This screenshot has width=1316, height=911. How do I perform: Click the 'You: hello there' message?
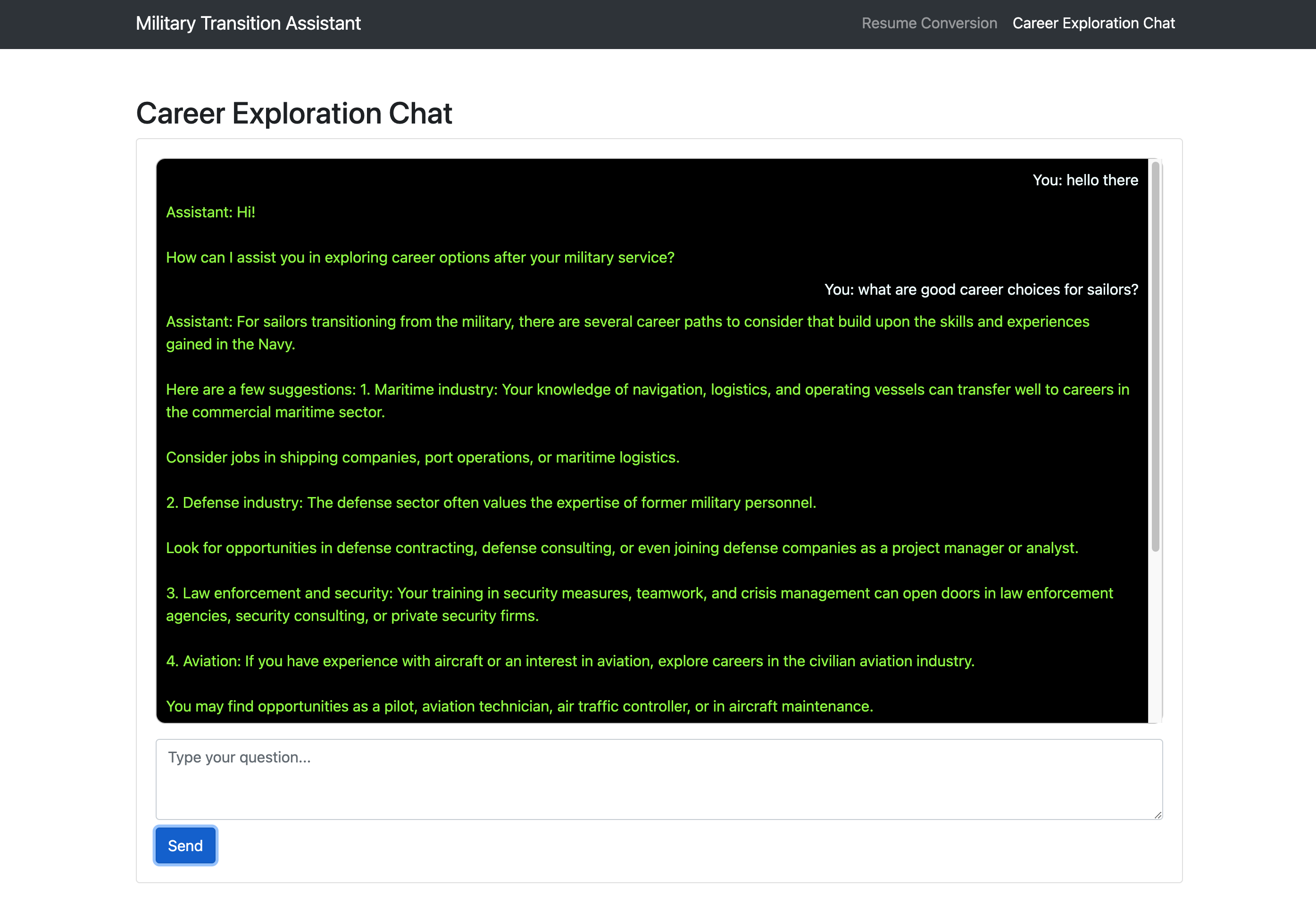(1085, 181)
